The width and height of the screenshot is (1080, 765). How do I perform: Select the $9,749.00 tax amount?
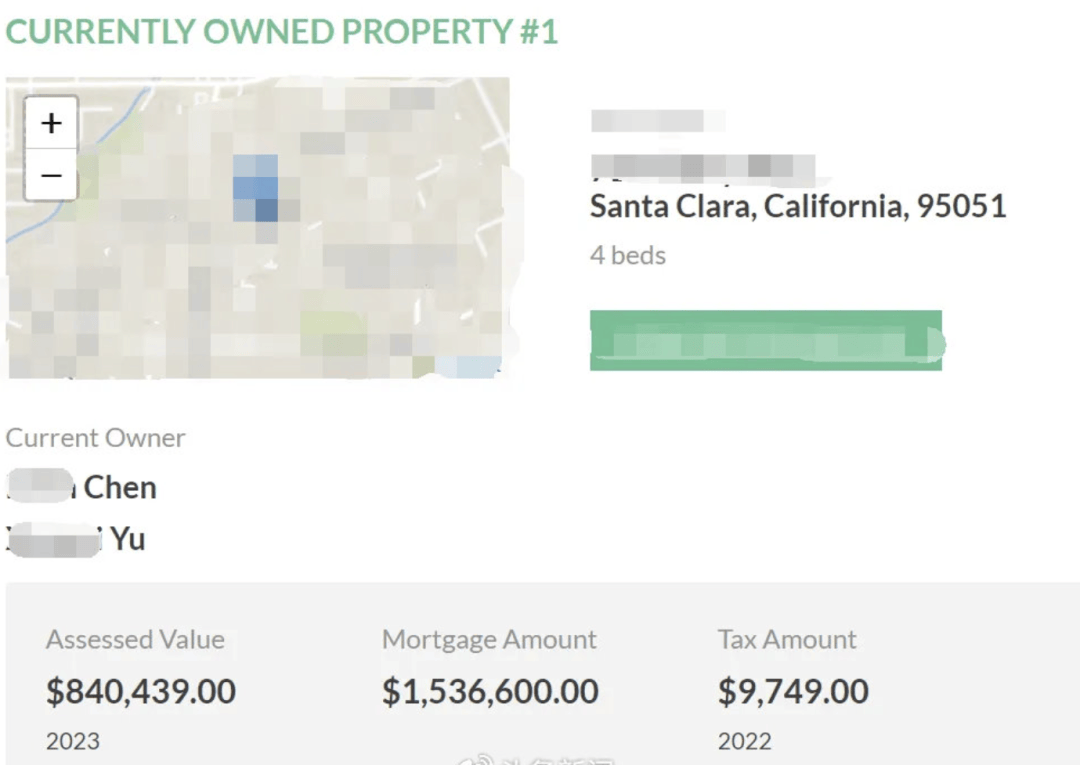coord(793,691)
